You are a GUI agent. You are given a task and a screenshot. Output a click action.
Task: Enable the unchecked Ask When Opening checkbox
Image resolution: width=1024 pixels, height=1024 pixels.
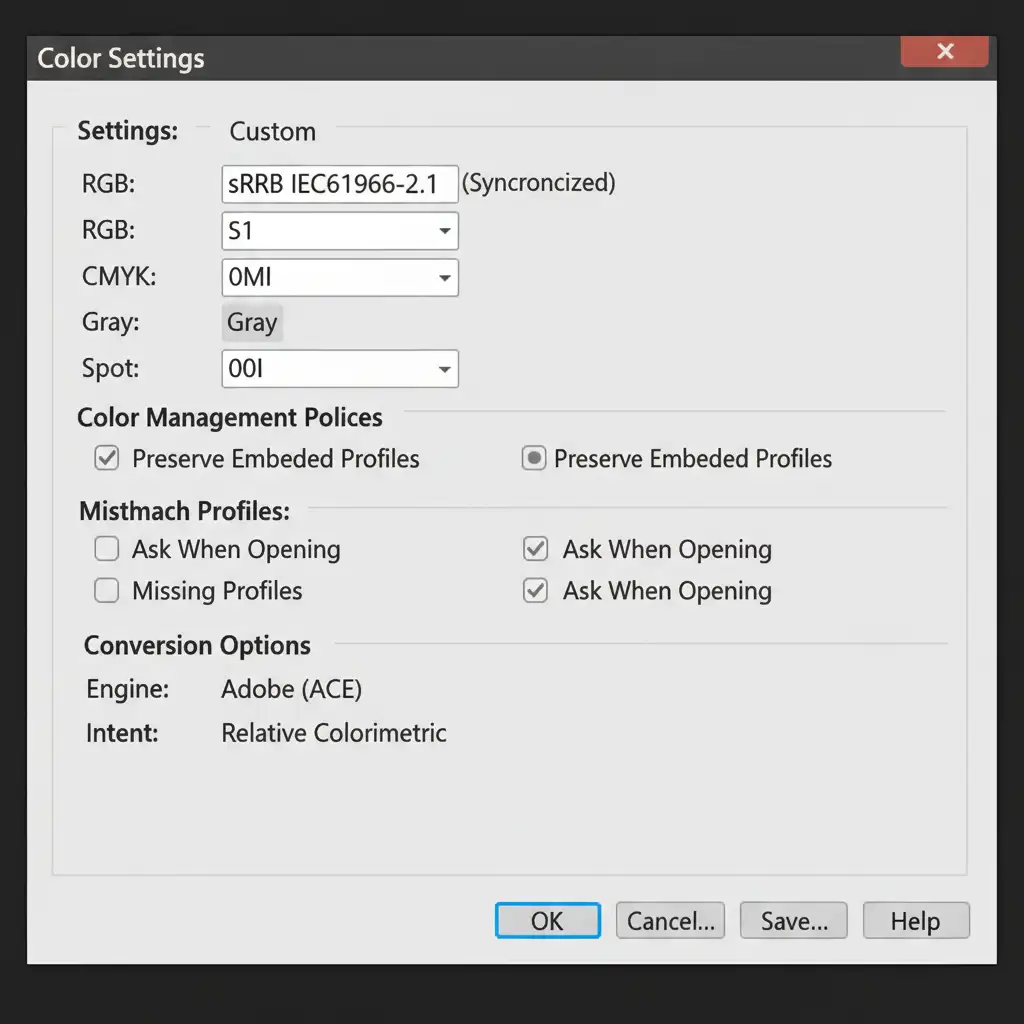pyautogui.click(x=106, y=549)
